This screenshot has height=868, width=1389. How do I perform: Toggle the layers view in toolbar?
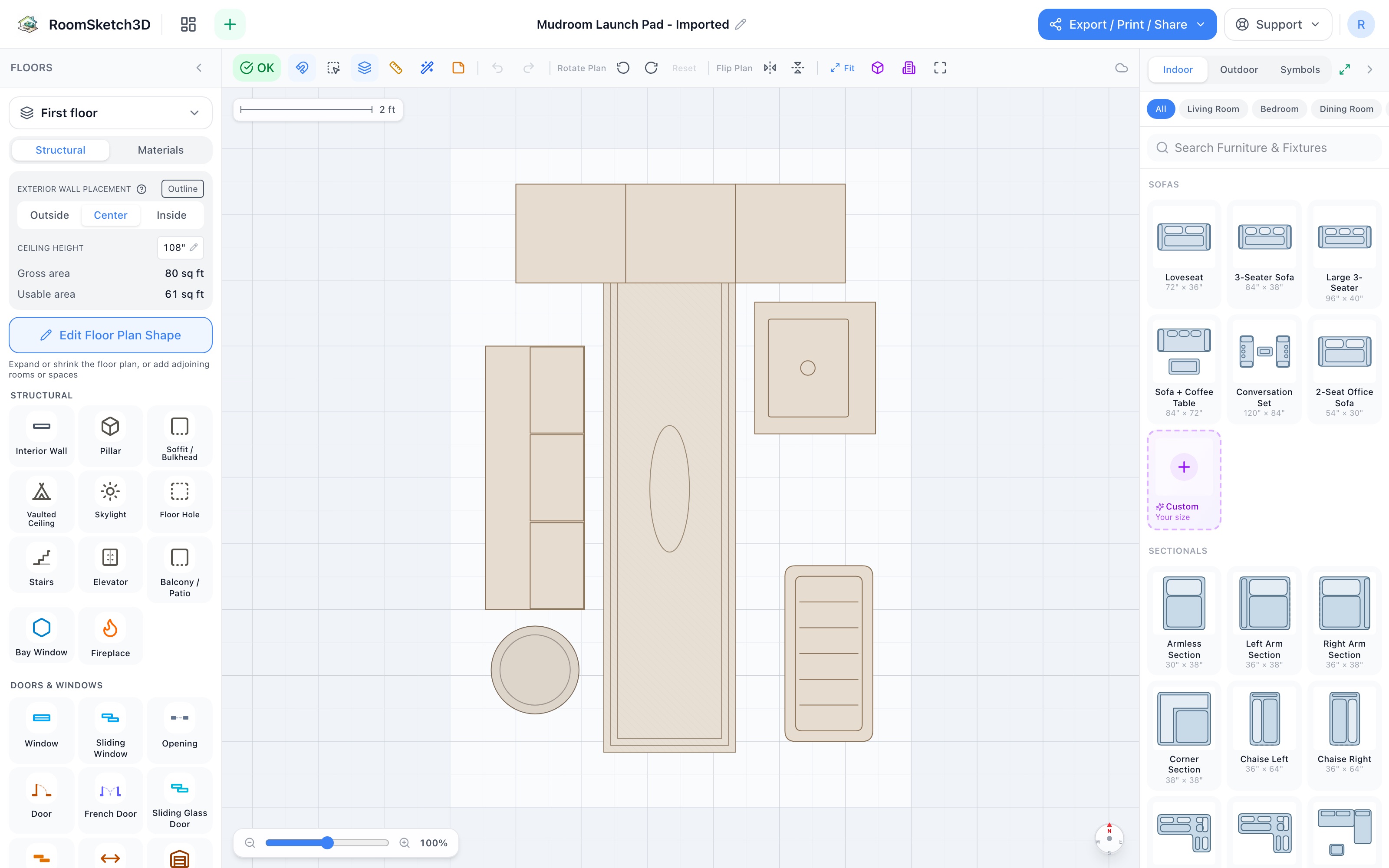365,68
